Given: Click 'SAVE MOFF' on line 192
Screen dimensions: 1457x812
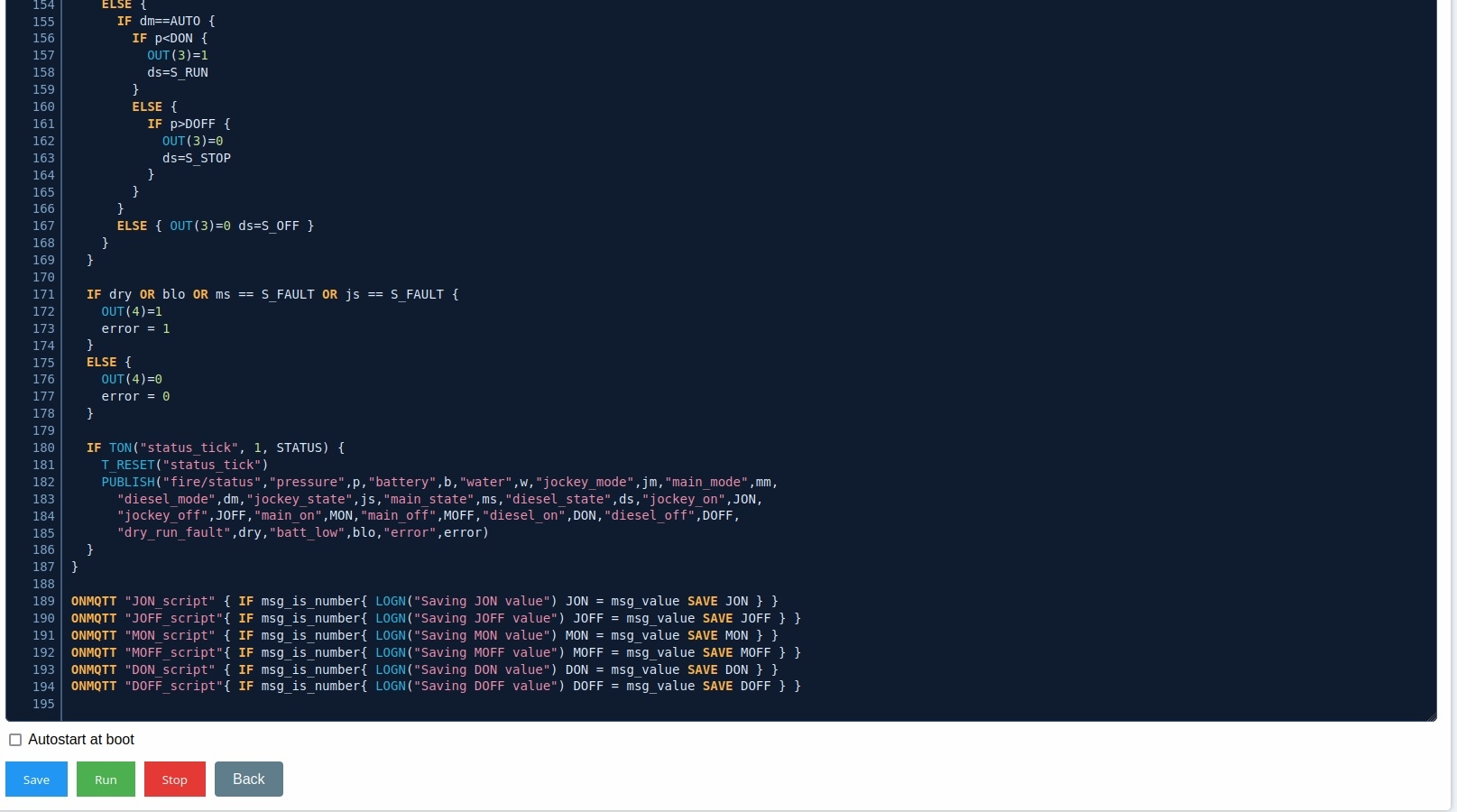Looking at the screenshot, I should pos(738,652).
